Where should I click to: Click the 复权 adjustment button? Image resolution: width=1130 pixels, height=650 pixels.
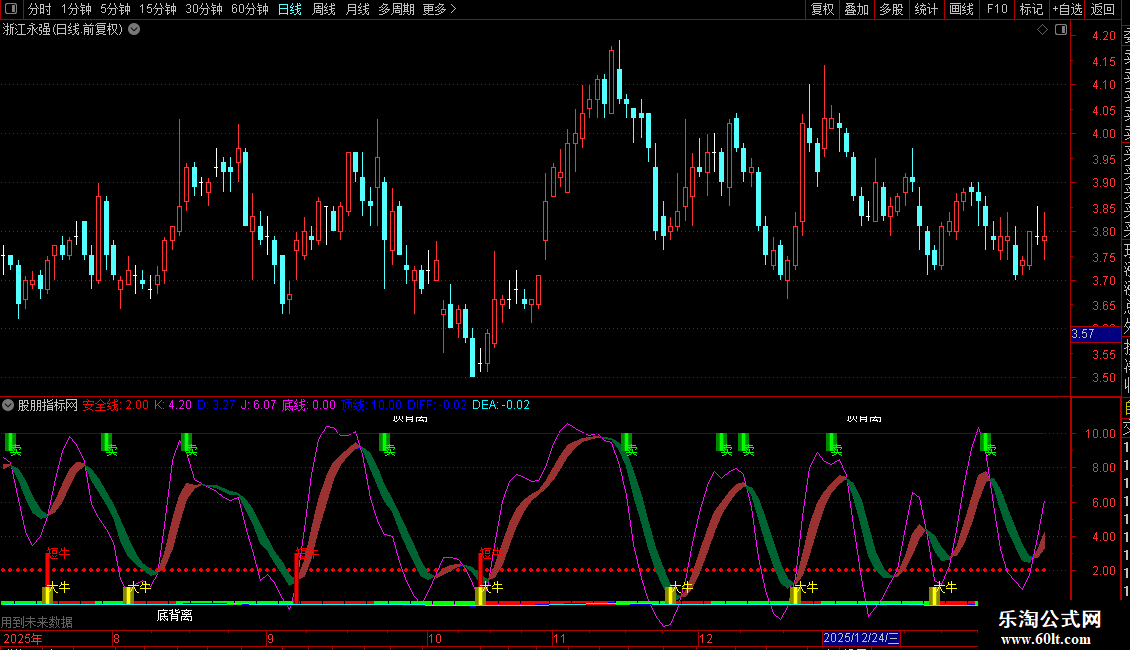click(822, 9)
